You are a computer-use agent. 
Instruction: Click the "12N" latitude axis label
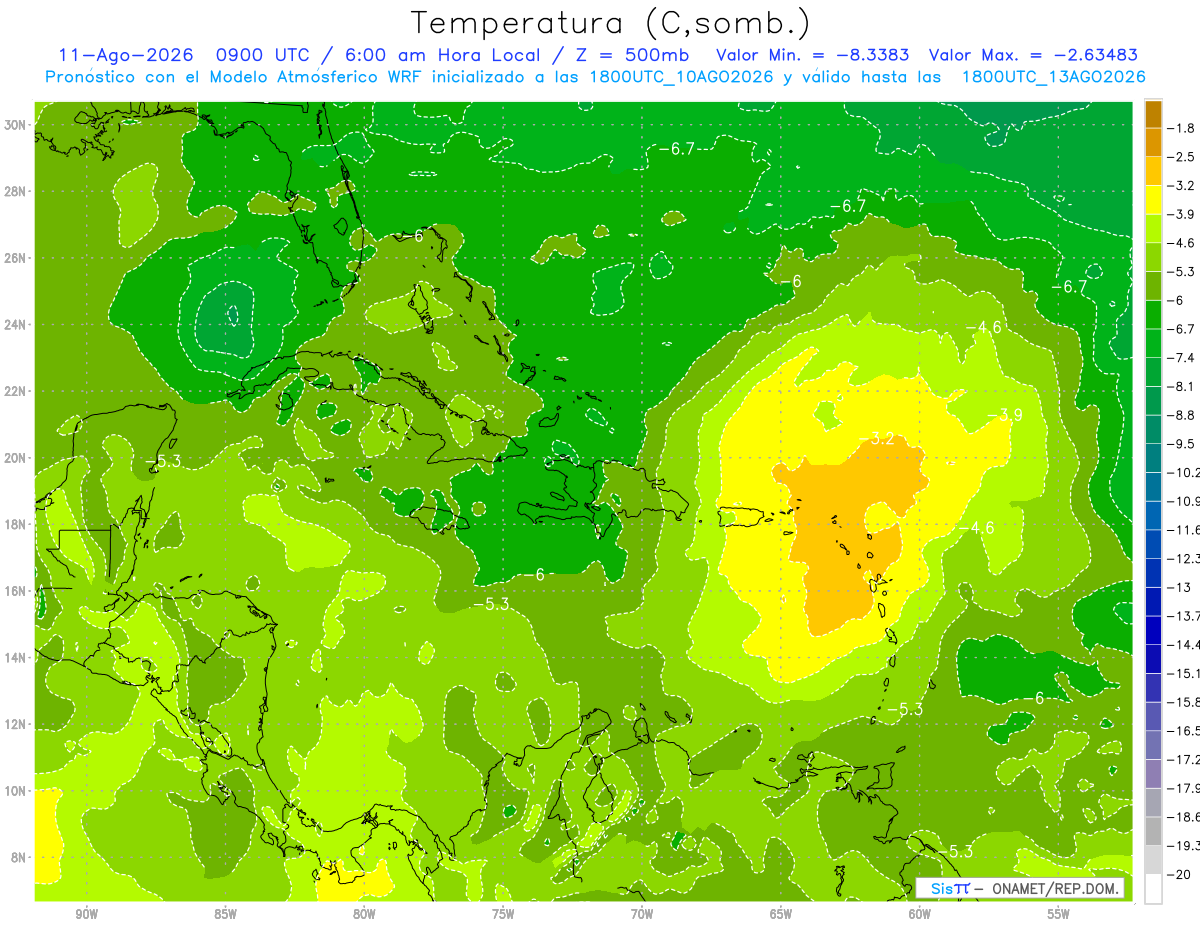pyautogui.click(x=16, y=724)
